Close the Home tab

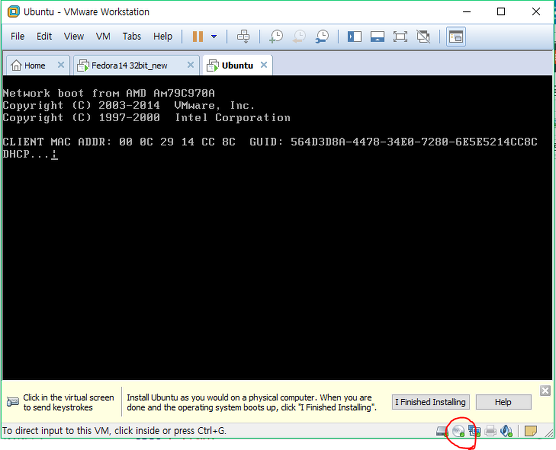[x=61, y=65]
